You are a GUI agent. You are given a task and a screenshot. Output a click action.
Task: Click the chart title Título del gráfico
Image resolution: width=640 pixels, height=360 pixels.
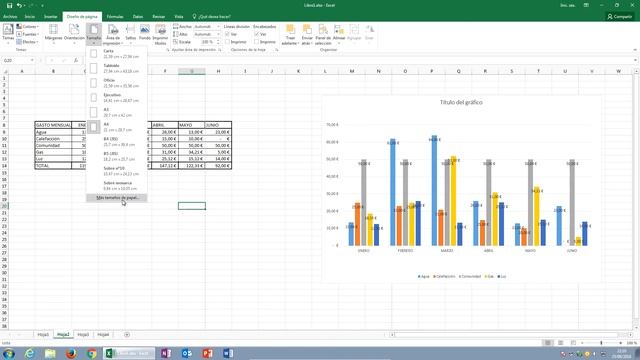point(461,102)
